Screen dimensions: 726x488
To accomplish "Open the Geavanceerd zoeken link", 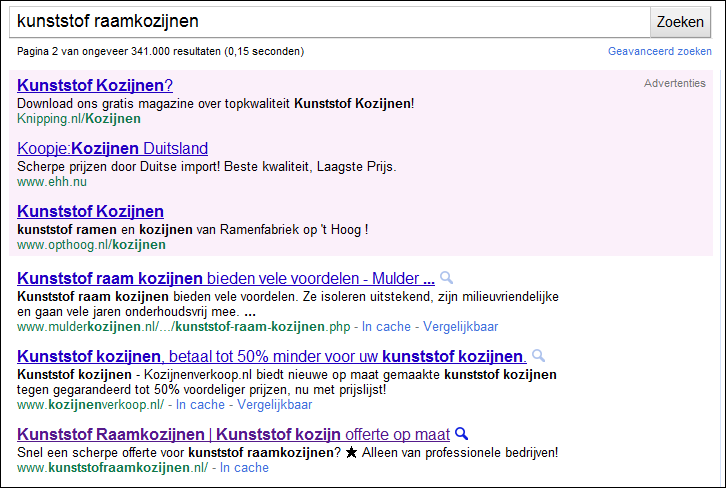I will tap(660, 51).
